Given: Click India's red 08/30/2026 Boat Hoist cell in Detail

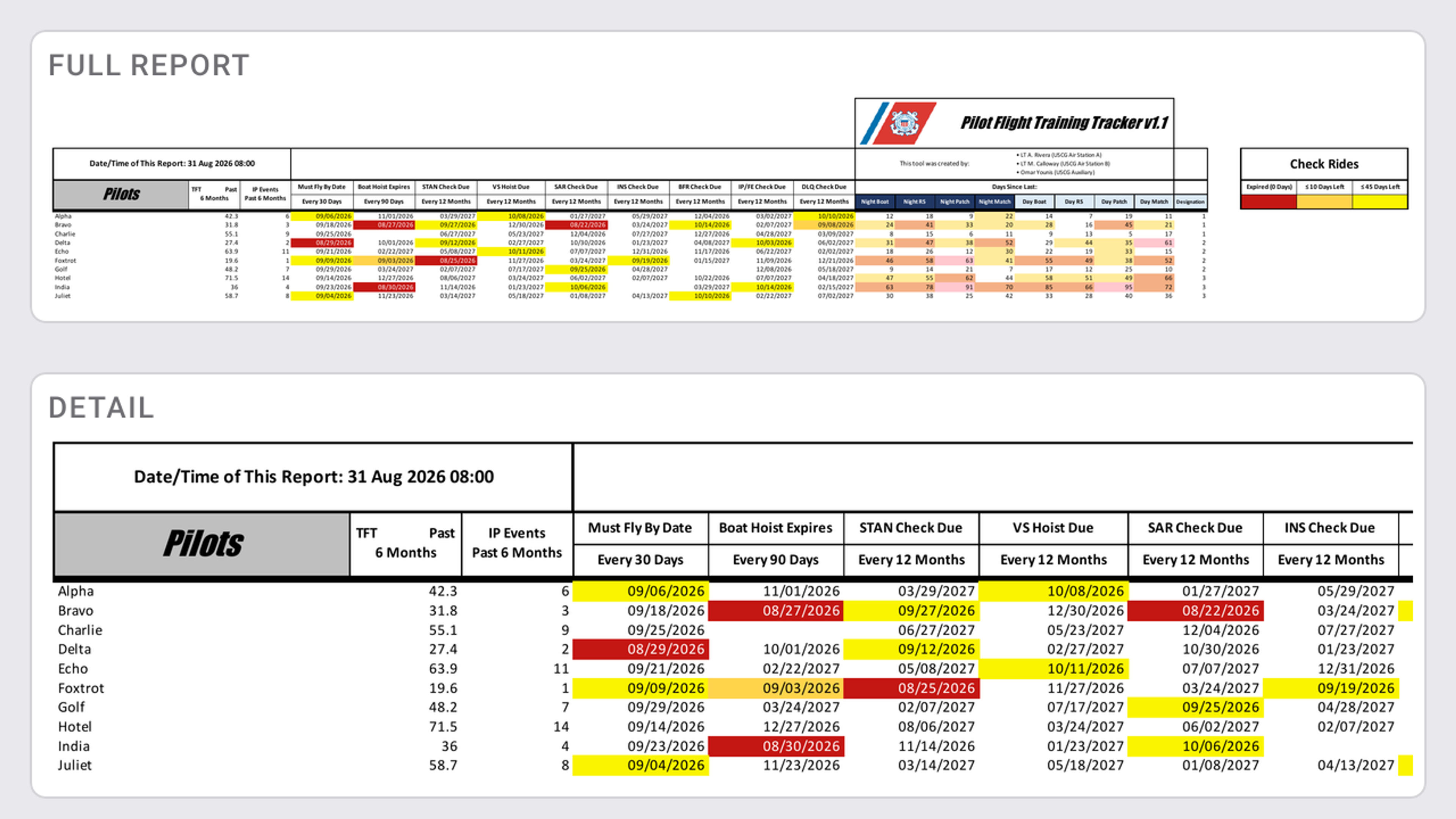Looking at the screenshot, I should (x=775, y=746).
